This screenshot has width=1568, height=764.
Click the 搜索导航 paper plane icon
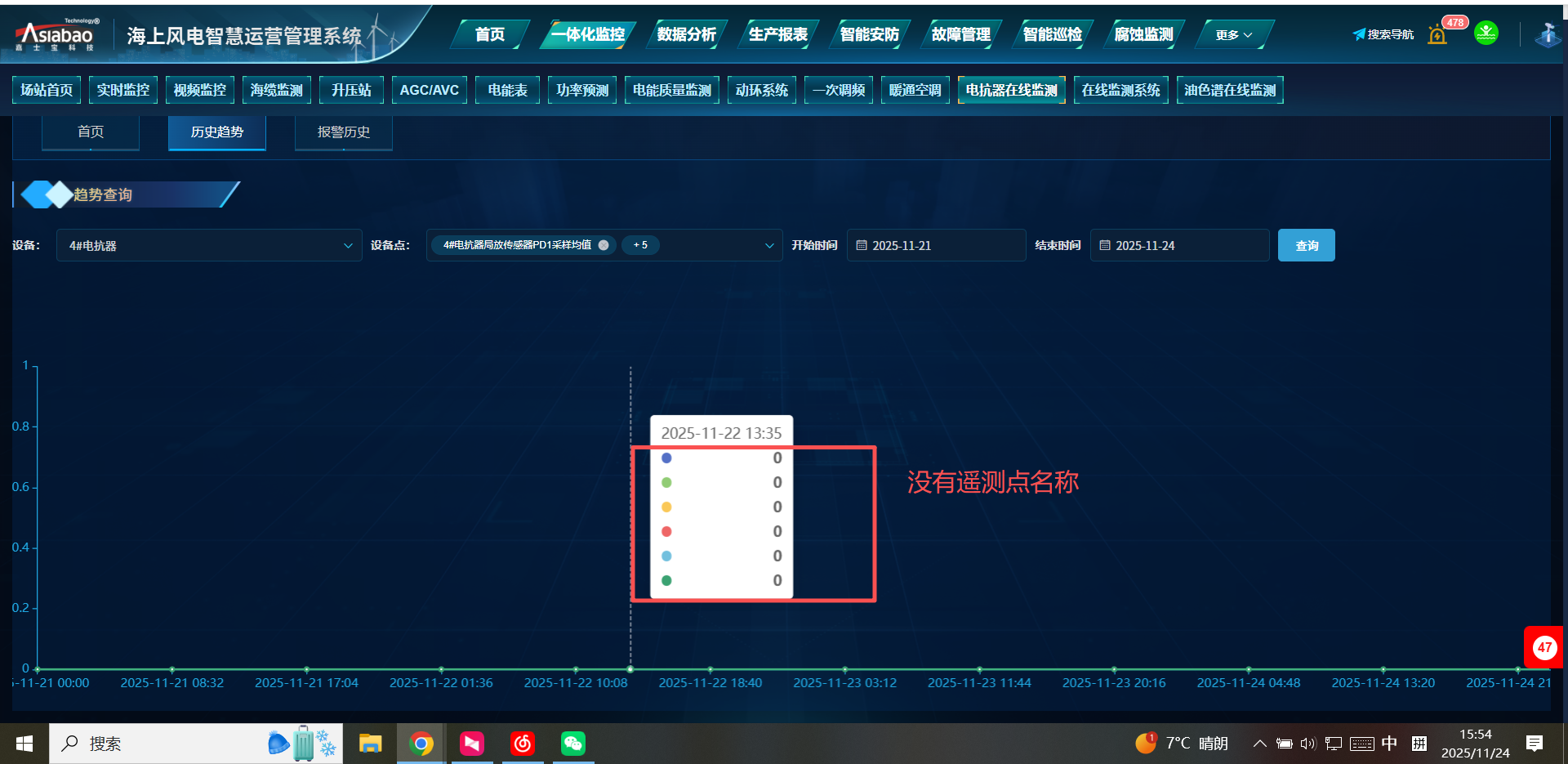point(1359,34)
